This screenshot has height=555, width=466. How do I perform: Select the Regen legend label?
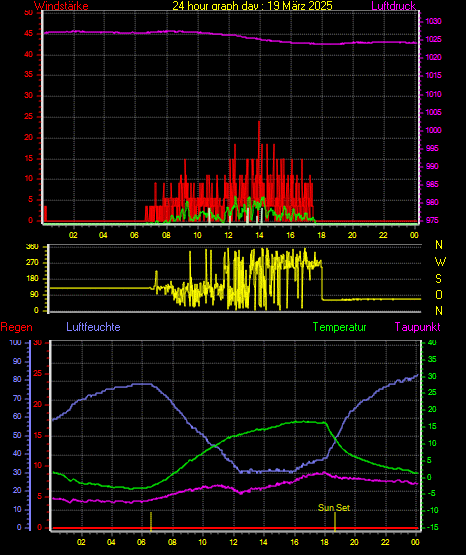16,327
